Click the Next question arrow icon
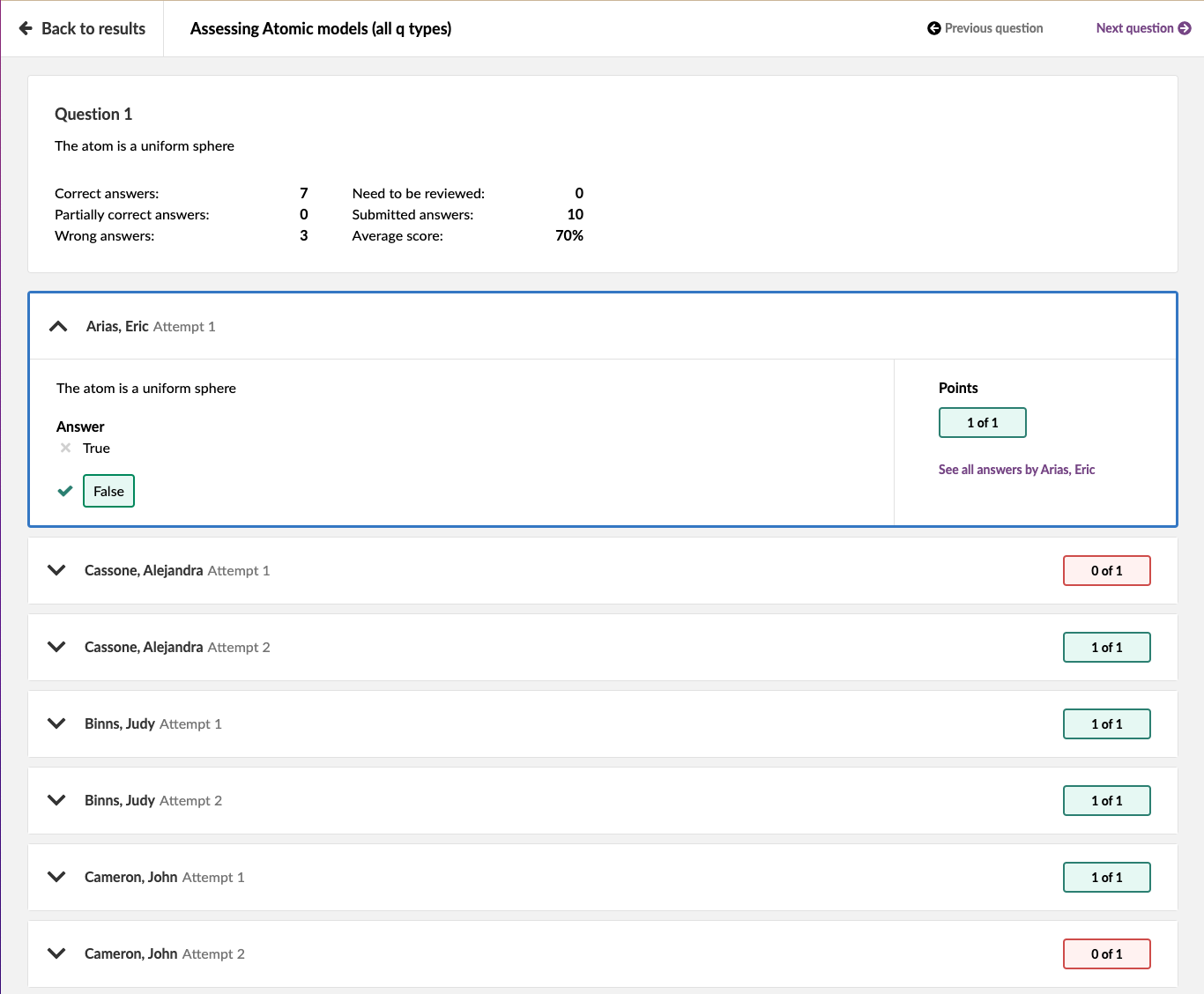Viewport: 1204px width, 994px height. pos(1185,28)
